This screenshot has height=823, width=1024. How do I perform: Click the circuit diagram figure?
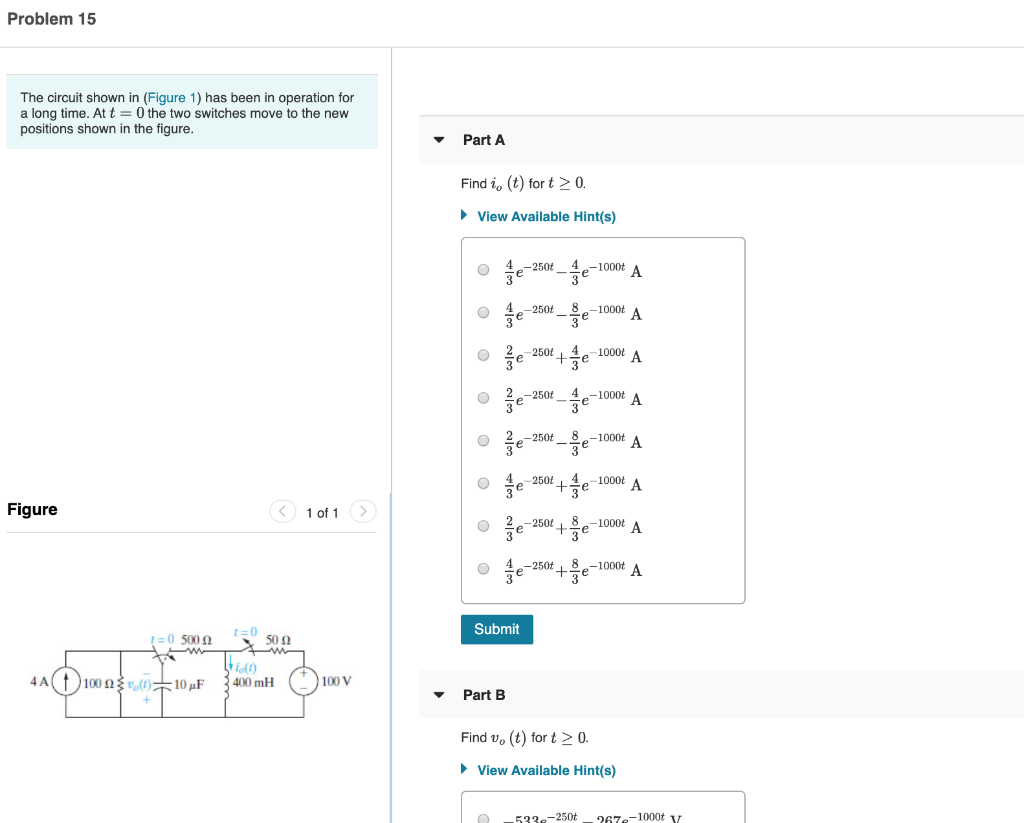point(191,674)
